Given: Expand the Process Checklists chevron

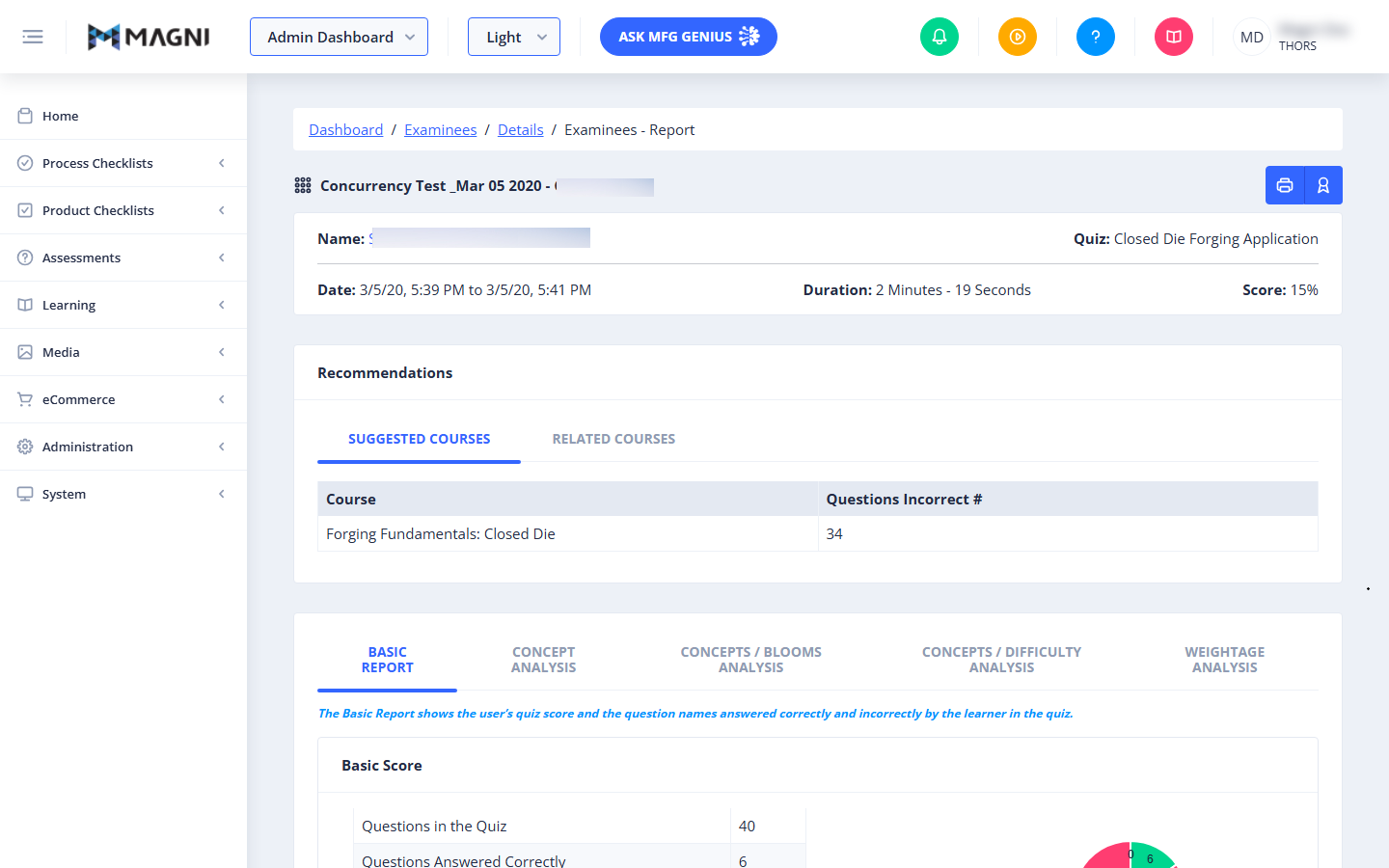Looking at the screenshot, I should [222, 163].
